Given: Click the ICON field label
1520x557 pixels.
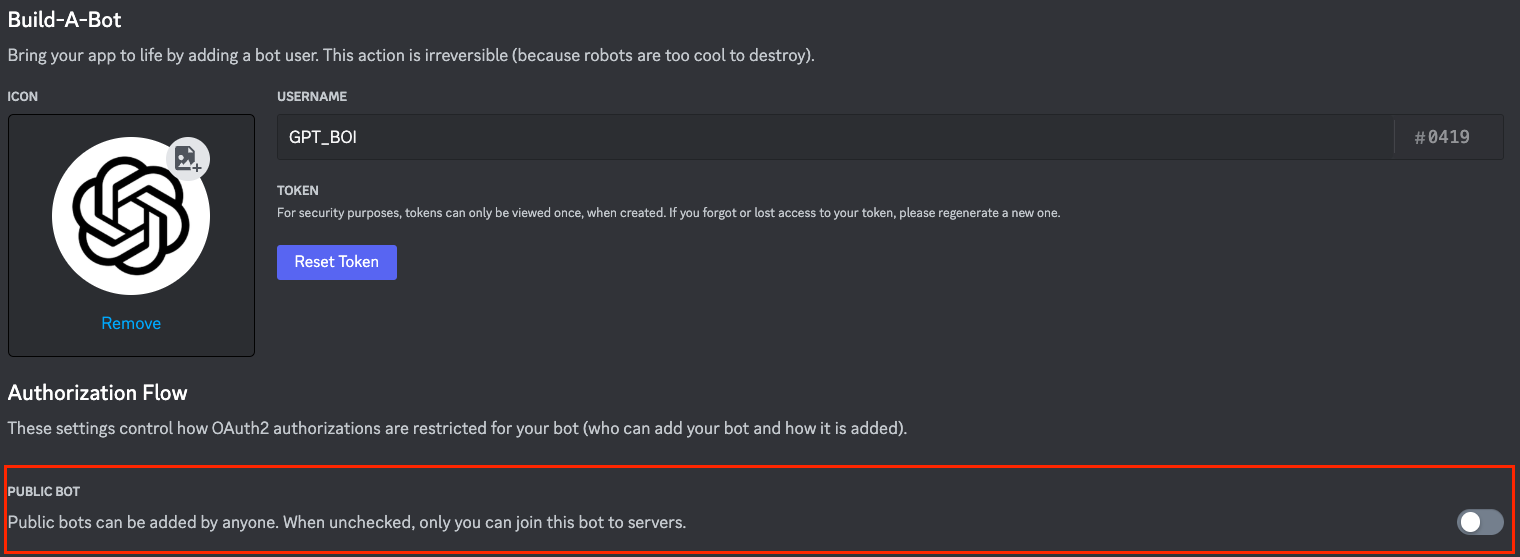Looking at the screenshot, I should [22, 97].
